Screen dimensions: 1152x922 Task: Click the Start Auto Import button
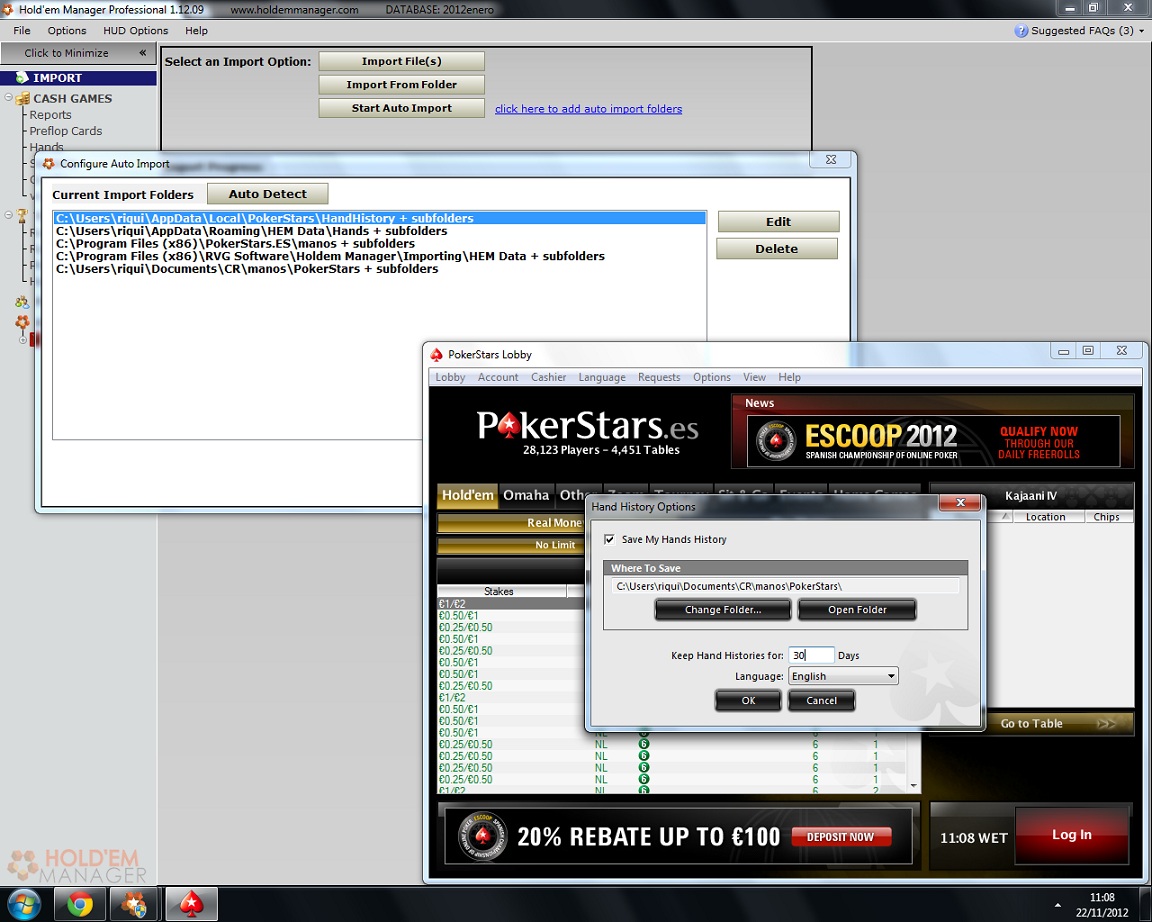(401, 108)
